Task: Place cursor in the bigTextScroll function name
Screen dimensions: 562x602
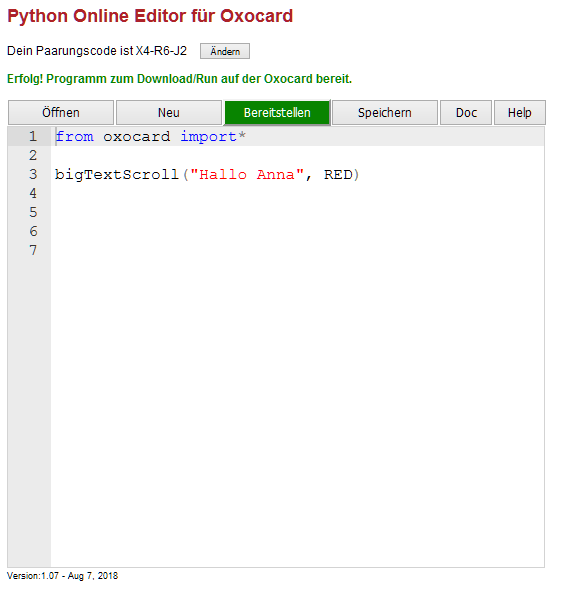Action: click(117, 175)
